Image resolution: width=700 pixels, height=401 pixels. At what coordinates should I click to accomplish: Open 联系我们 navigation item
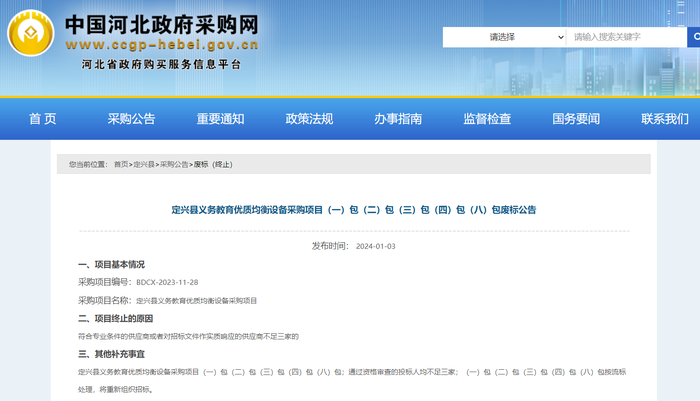tap(665, 119)
